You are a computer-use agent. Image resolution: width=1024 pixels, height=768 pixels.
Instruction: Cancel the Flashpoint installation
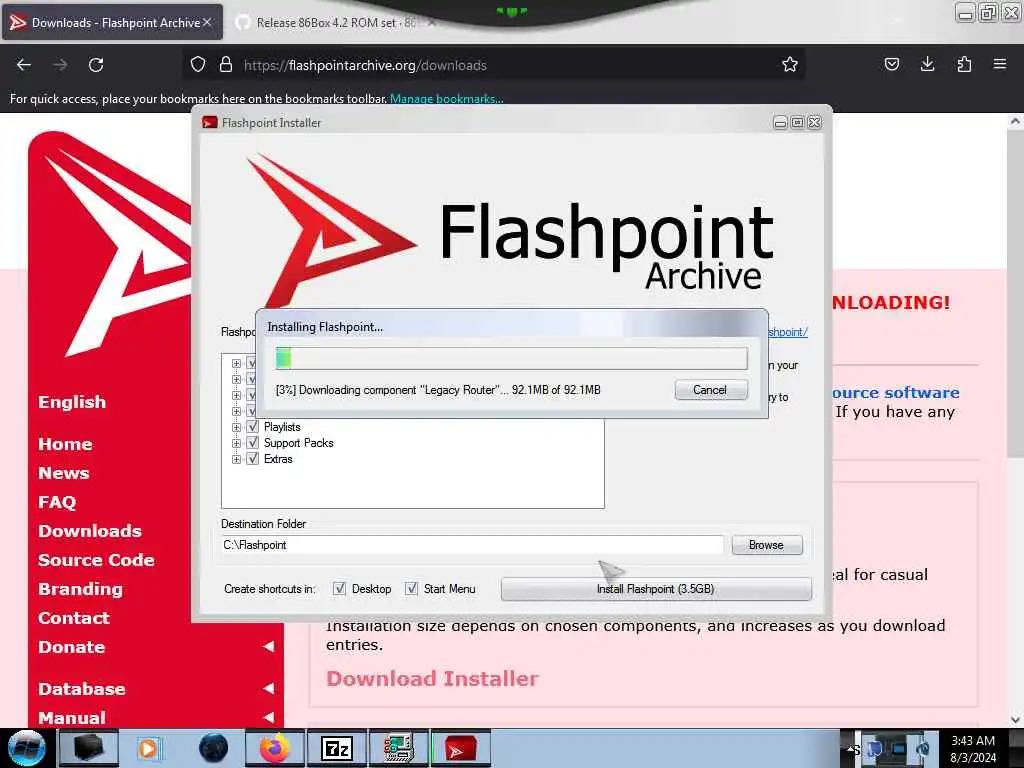point(711,390)
